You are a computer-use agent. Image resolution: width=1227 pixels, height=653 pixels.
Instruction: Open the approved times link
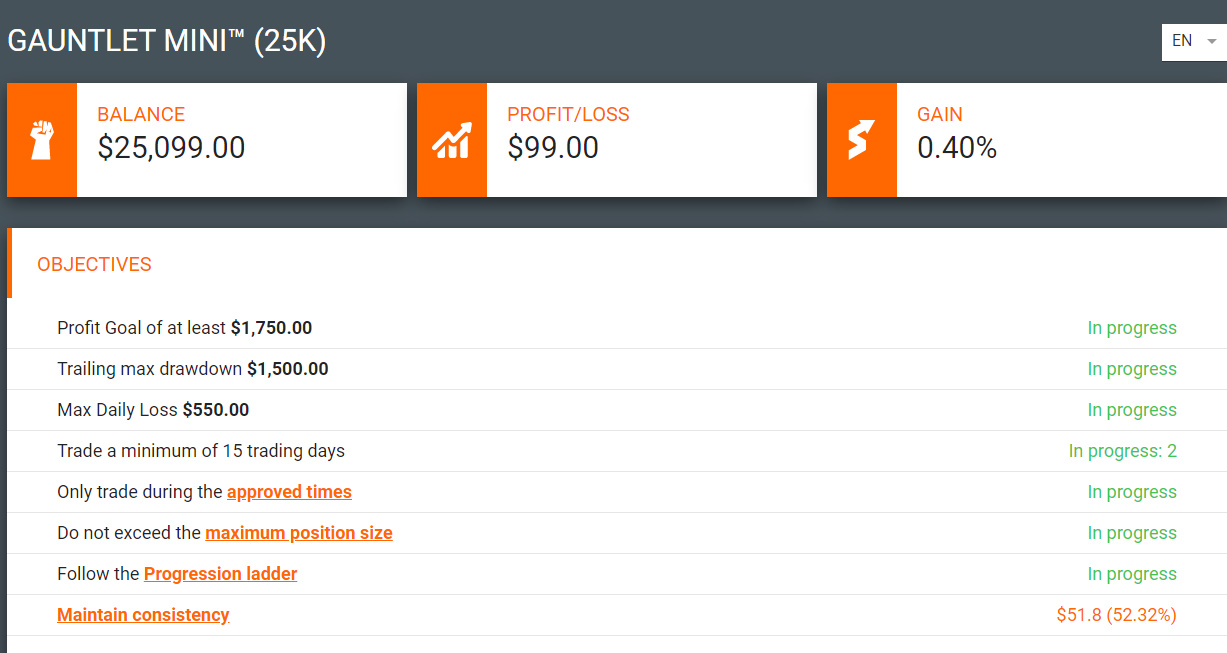coord(289,492)
